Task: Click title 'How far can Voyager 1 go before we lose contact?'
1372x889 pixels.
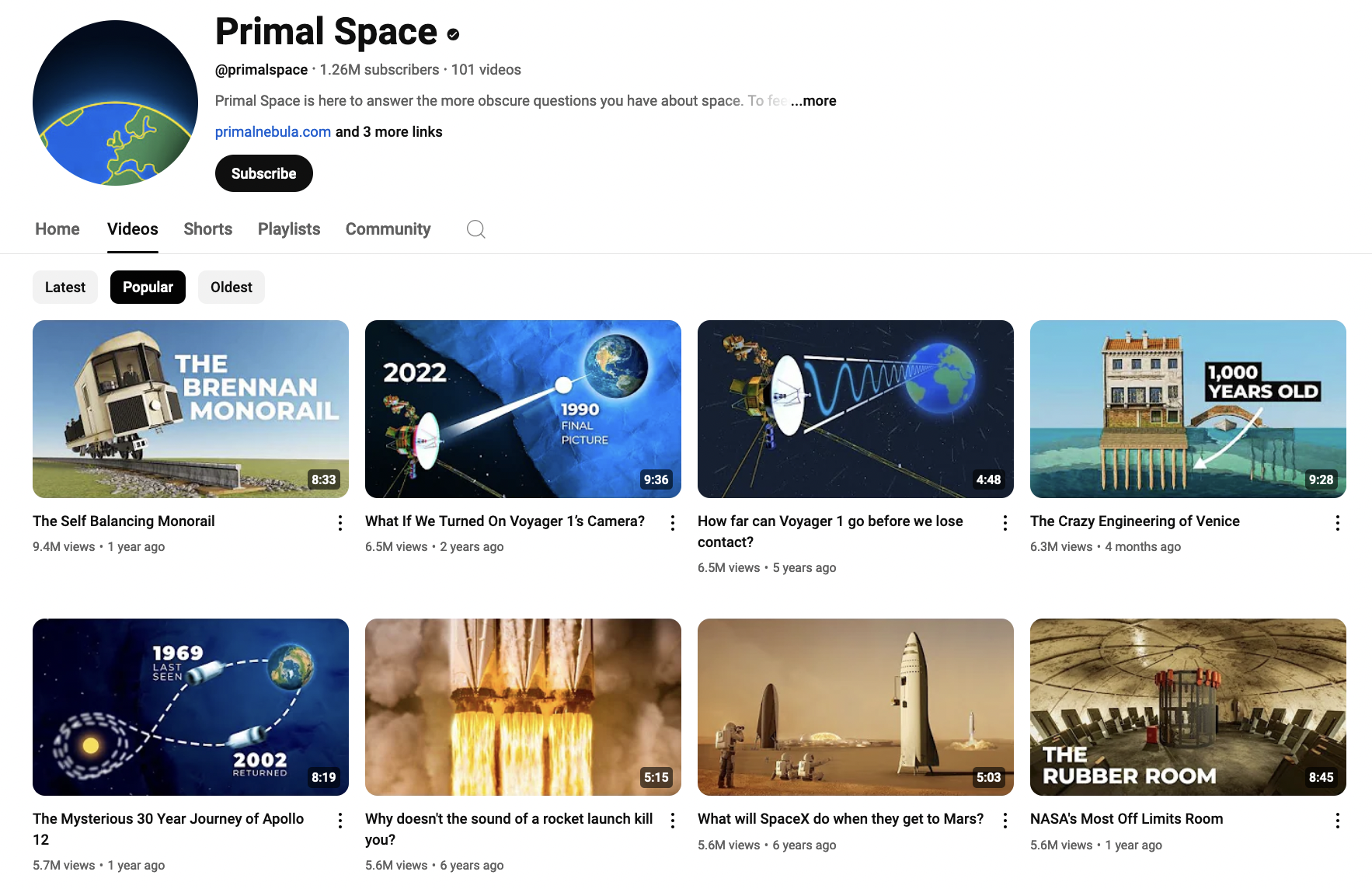Action: [831, 532]
